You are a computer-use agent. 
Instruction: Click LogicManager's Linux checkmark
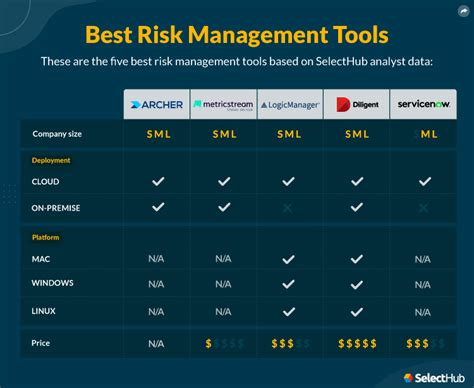click(289, 312)
